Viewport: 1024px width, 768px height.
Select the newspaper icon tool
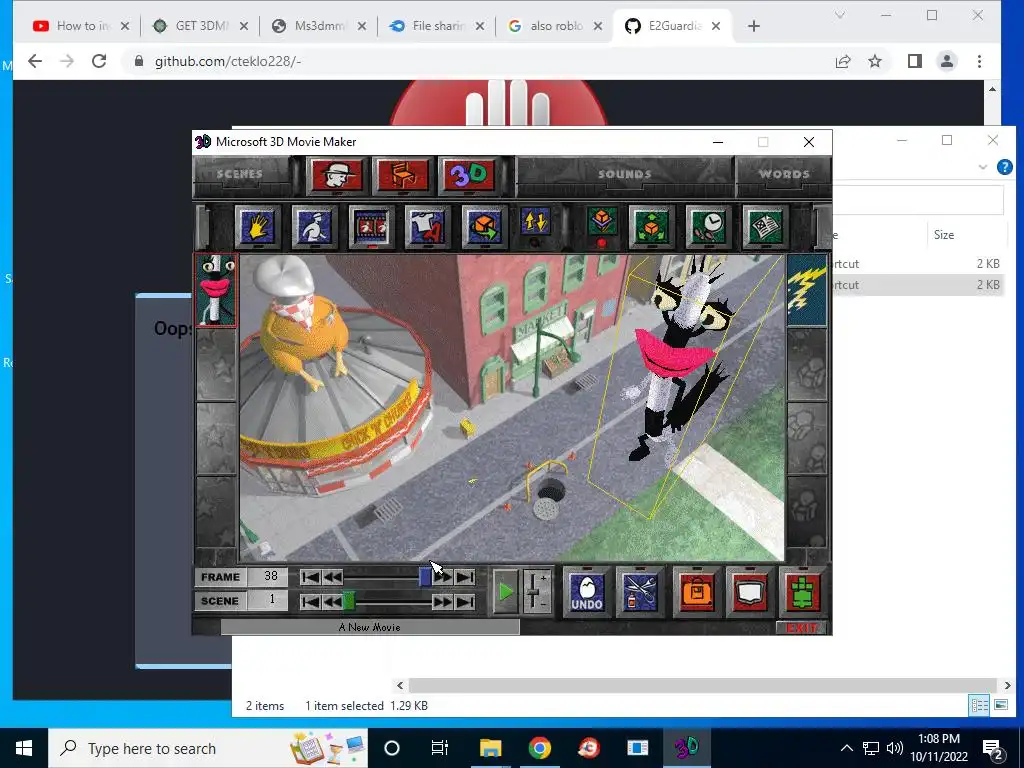tap(765, 227)
